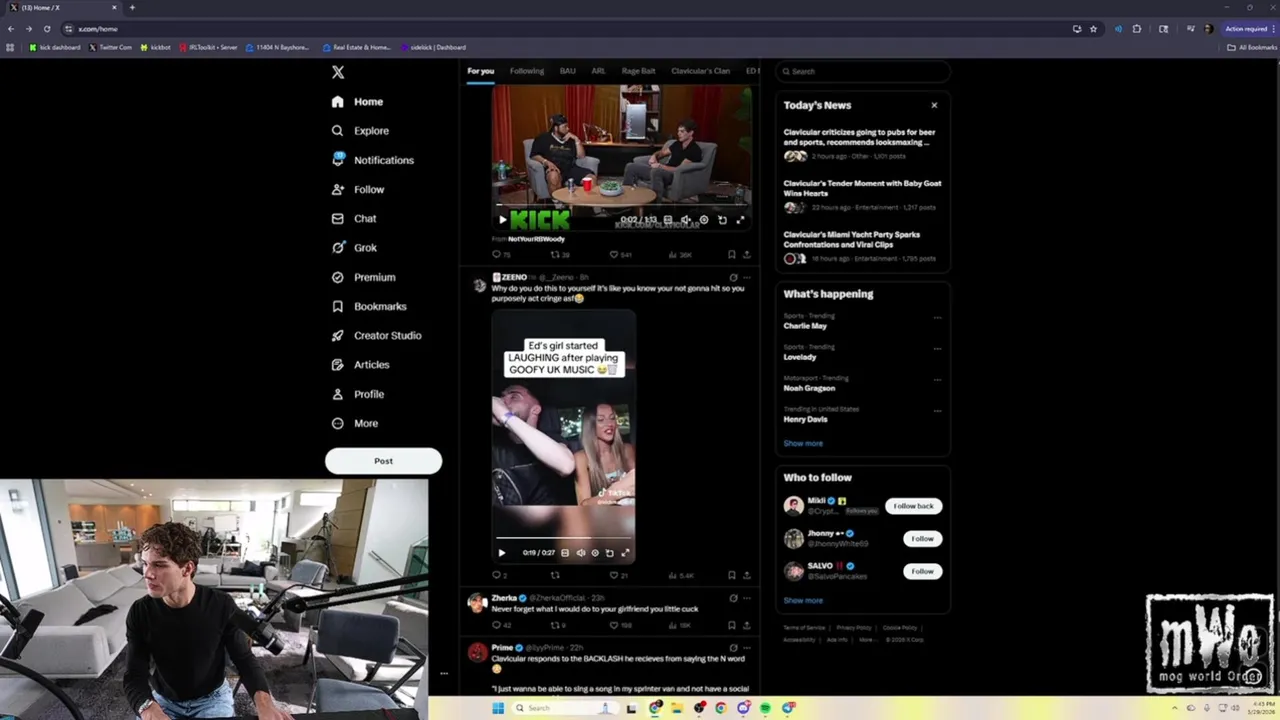Switch to the Clavicular's Clan tab

700,71
